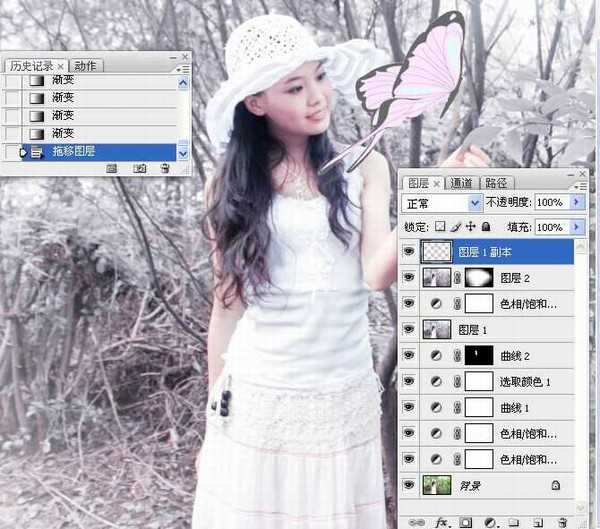This screenshot has width=600, height=529.
Task: Switch to the 动作 tab
Action: point(86,66)
